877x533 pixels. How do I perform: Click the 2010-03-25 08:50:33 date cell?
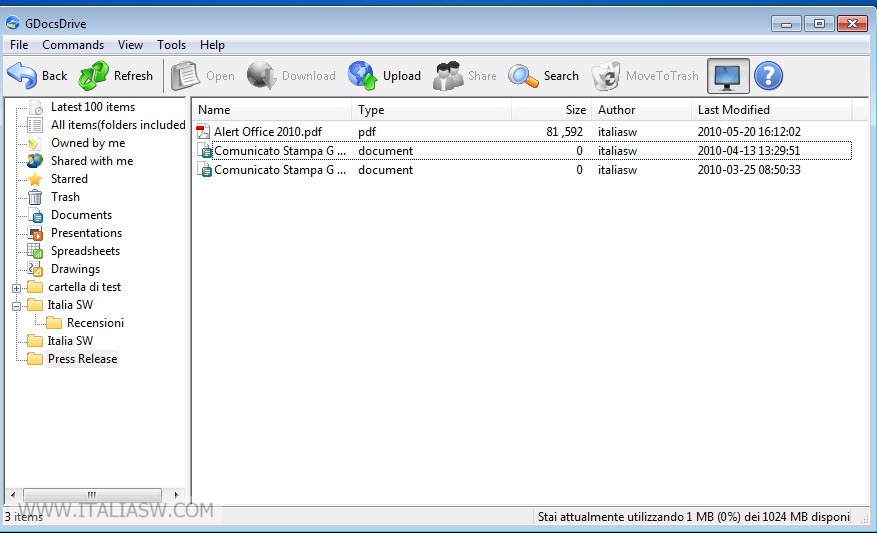coord(749,169)
